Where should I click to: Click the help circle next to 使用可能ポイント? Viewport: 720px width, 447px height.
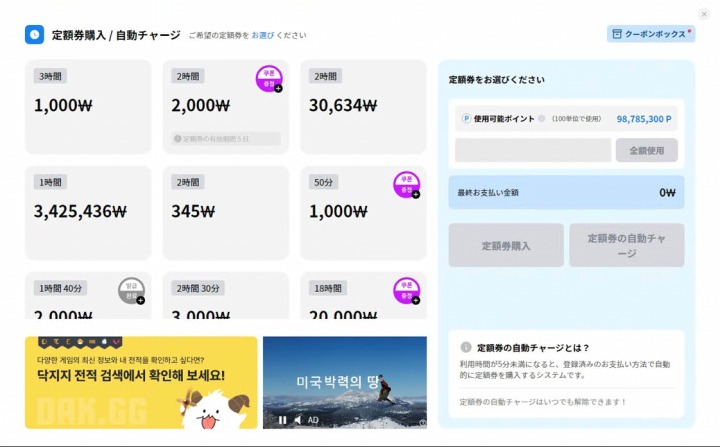click(541, 118)
